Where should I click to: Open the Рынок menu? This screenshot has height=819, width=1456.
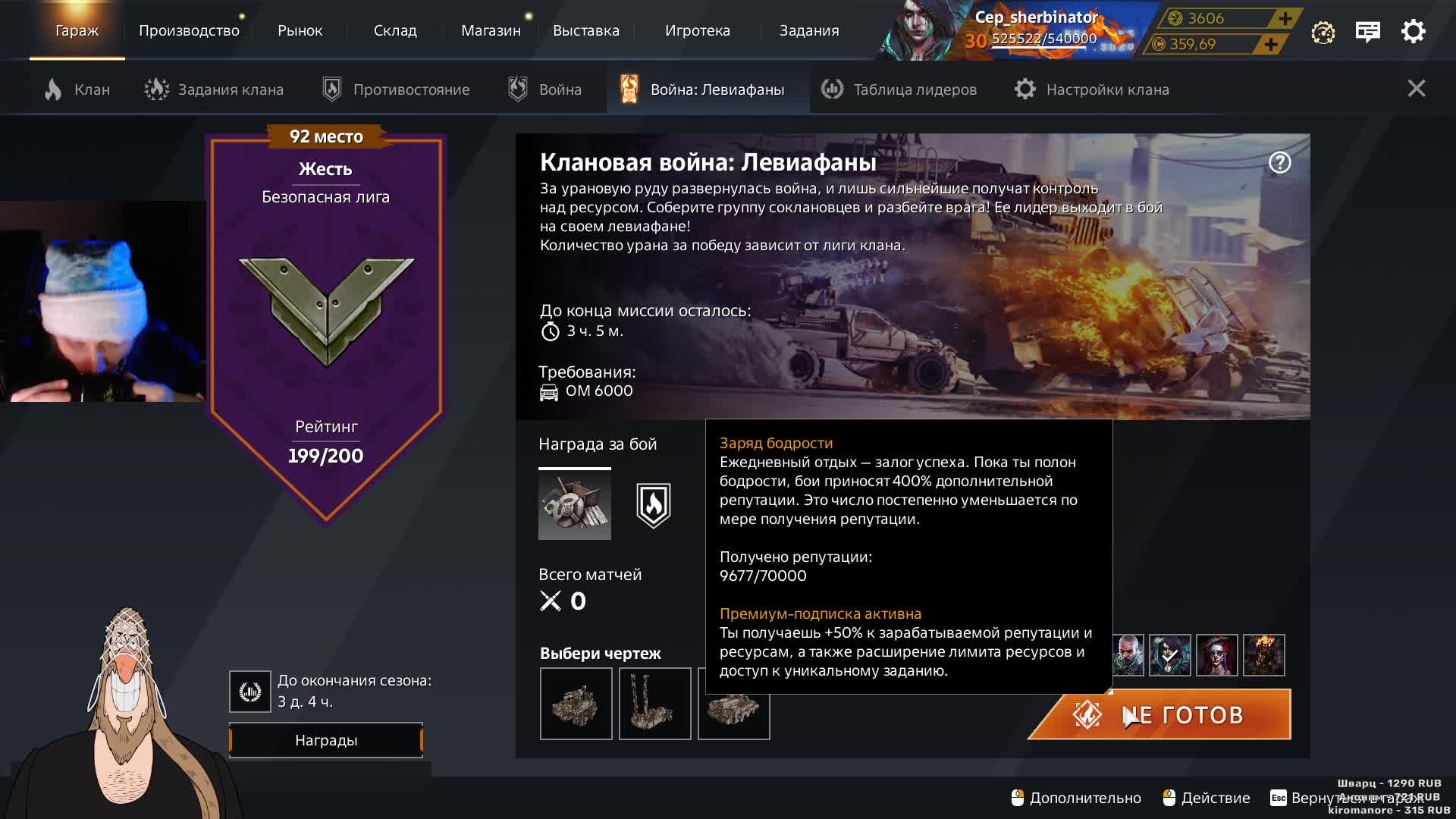pos(300,30)
